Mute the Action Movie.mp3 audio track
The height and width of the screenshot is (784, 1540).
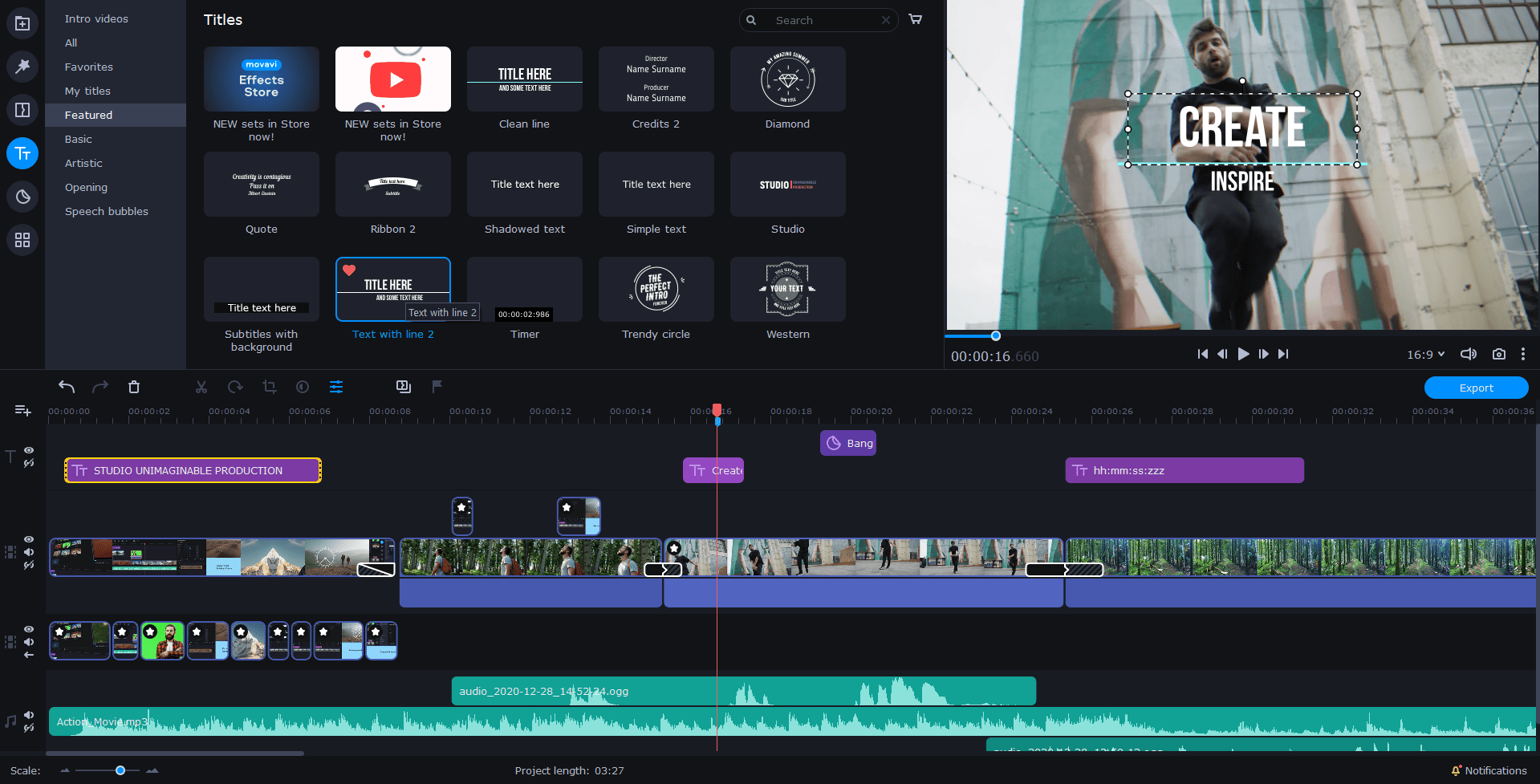29,715
